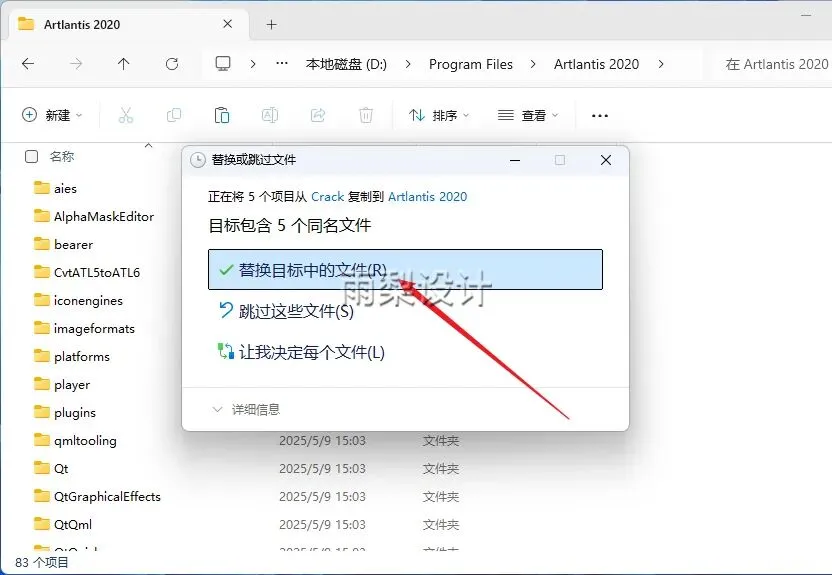Click the Crack source link in dialog

coord(327,197)
